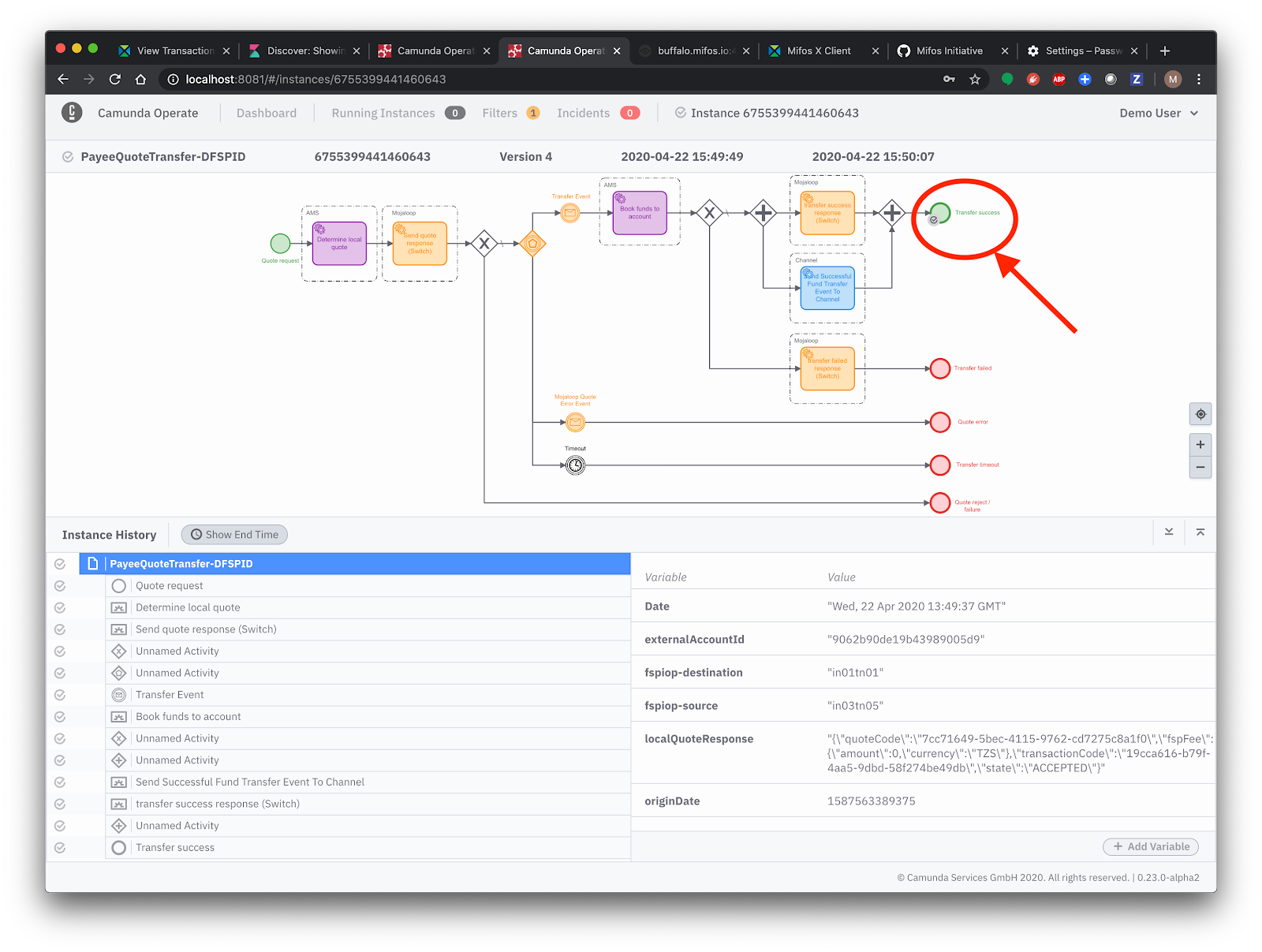
Task: Expand the Instance History panel up
Action: pos(1200,532)
